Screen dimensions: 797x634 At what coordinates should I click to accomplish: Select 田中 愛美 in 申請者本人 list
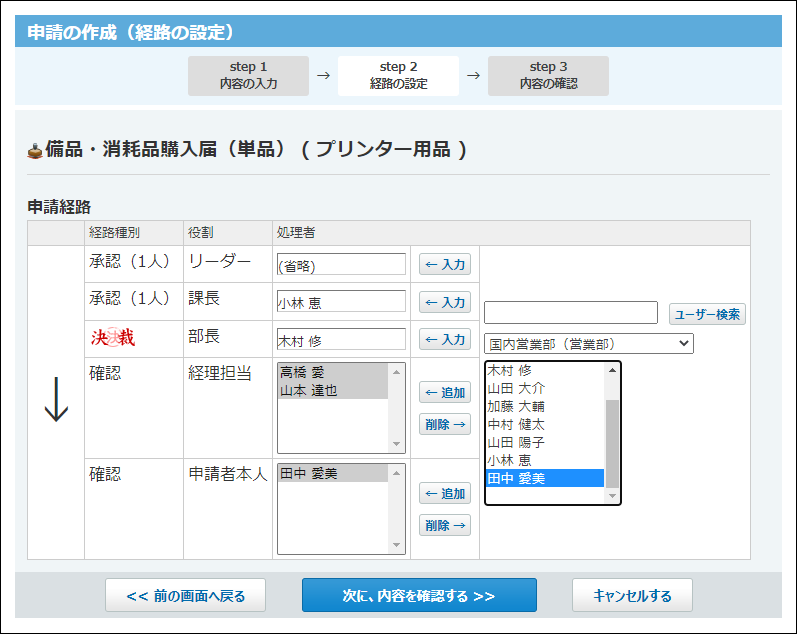333,473
